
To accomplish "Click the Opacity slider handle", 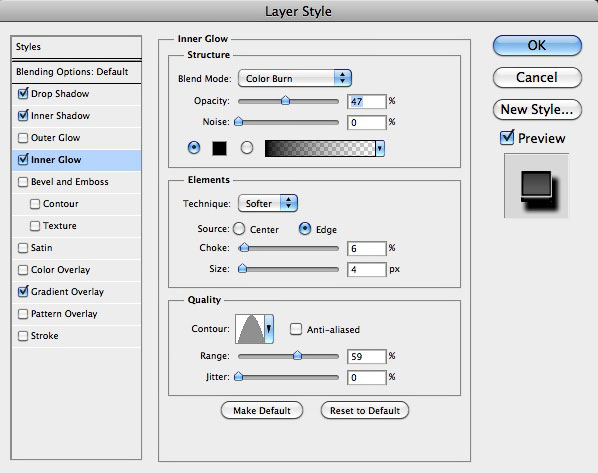I will click(x=285, y=101).
